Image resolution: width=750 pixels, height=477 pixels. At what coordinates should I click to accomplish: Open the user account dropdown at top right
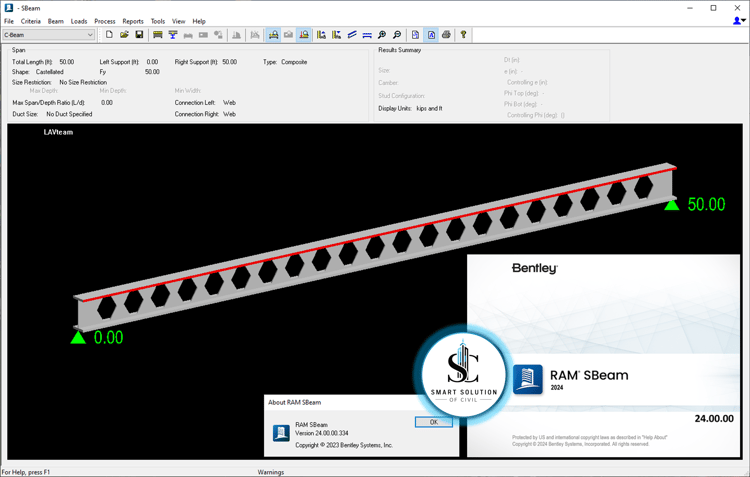point(739,21)
